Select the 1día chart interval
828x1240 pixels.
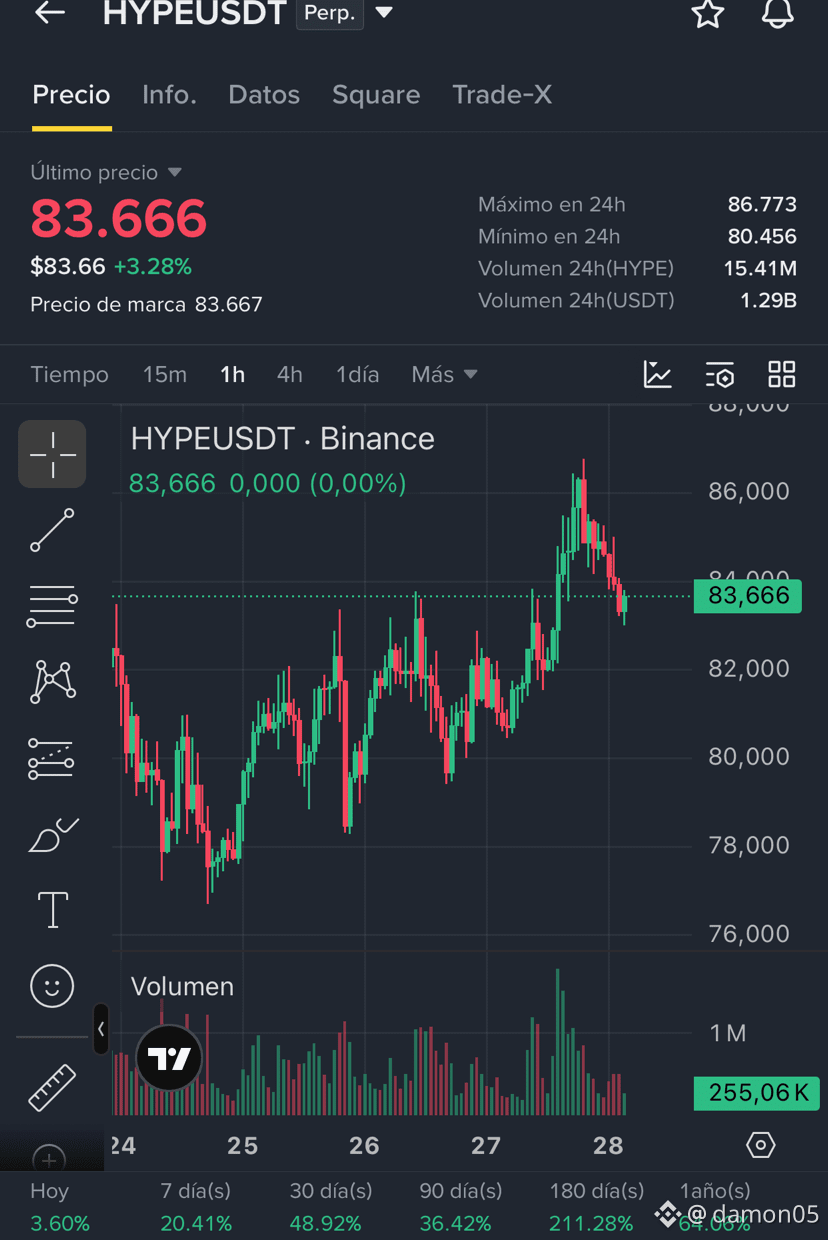coord(357,375)
